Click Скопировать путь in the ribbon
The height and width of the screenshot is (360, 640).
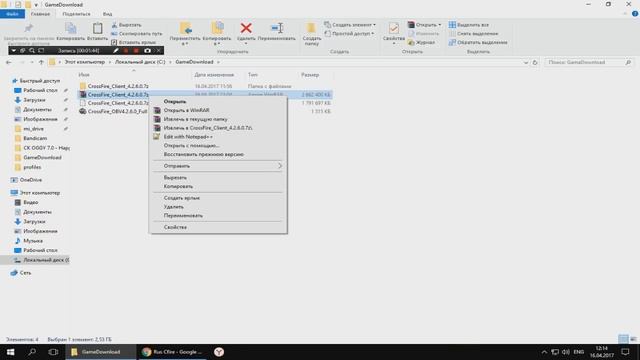click(x=137, y=33)
